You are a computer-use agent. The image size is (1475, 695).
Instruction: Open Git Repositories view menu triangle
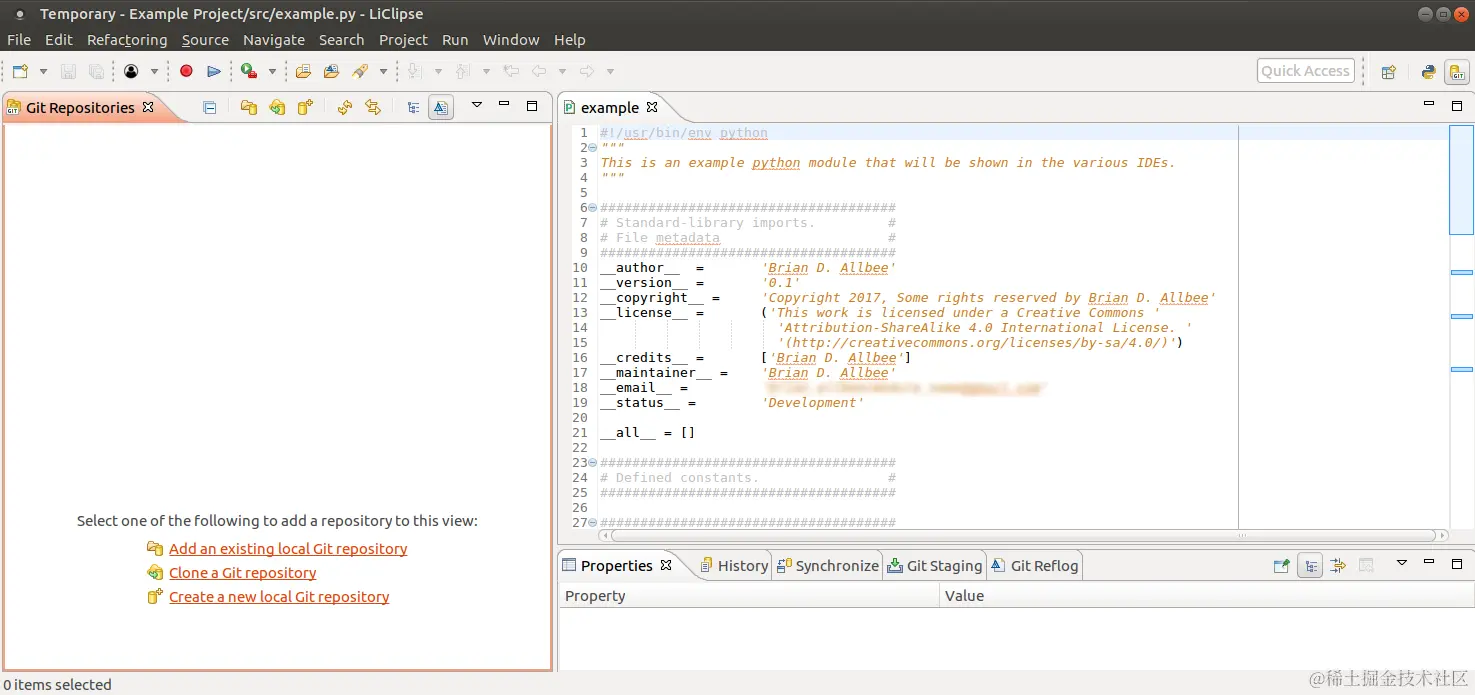(477, 105)
